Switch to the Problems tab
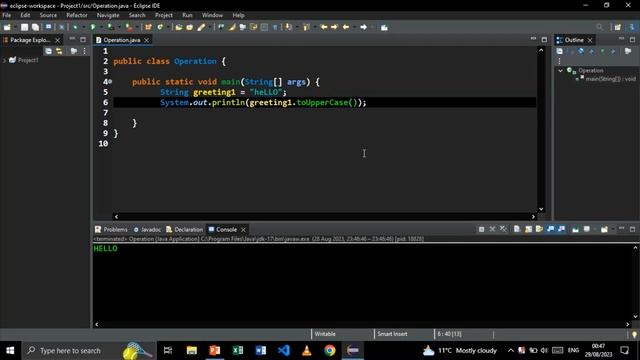The image size is (640, 360). click(111, 229)
